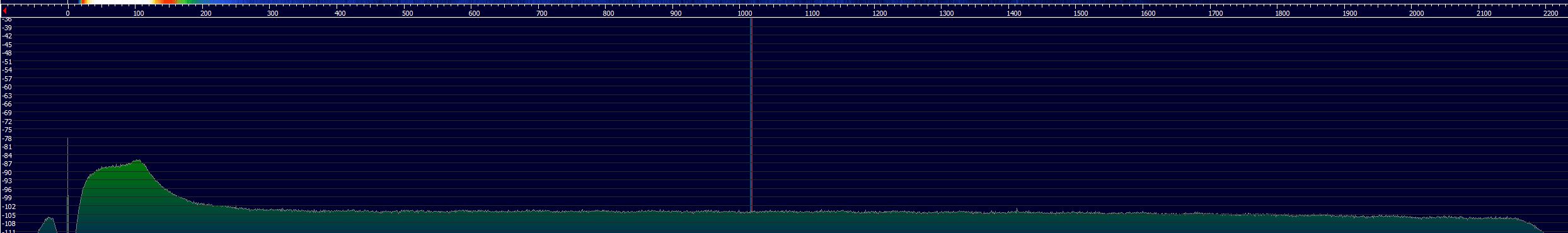Click the 2200 mark on the frequency scale
Screen dimensions: 1568x233
click(x=1551, y=13)
